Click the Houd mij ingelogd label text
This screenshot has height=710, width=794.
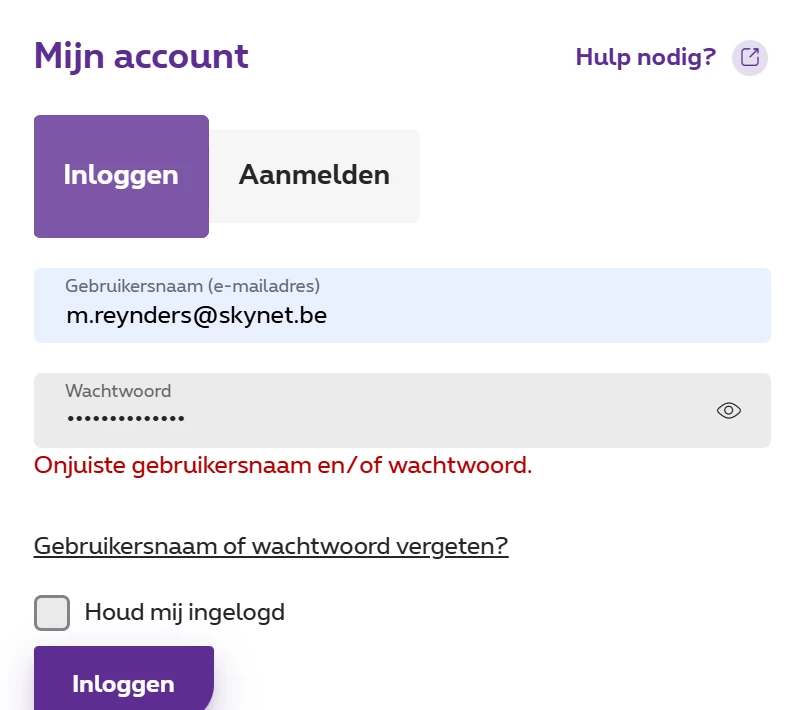click(185, 612)
